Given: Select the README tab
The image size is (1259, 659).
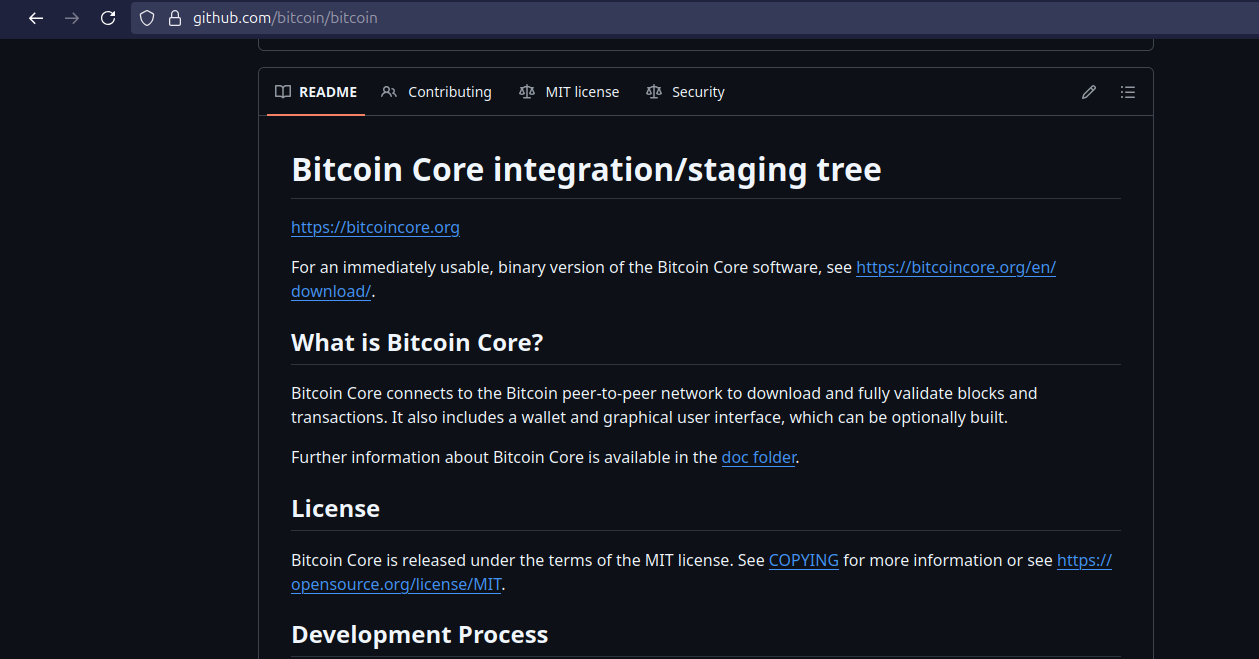Looking at the screenshot, I should [x=316, y=92].
